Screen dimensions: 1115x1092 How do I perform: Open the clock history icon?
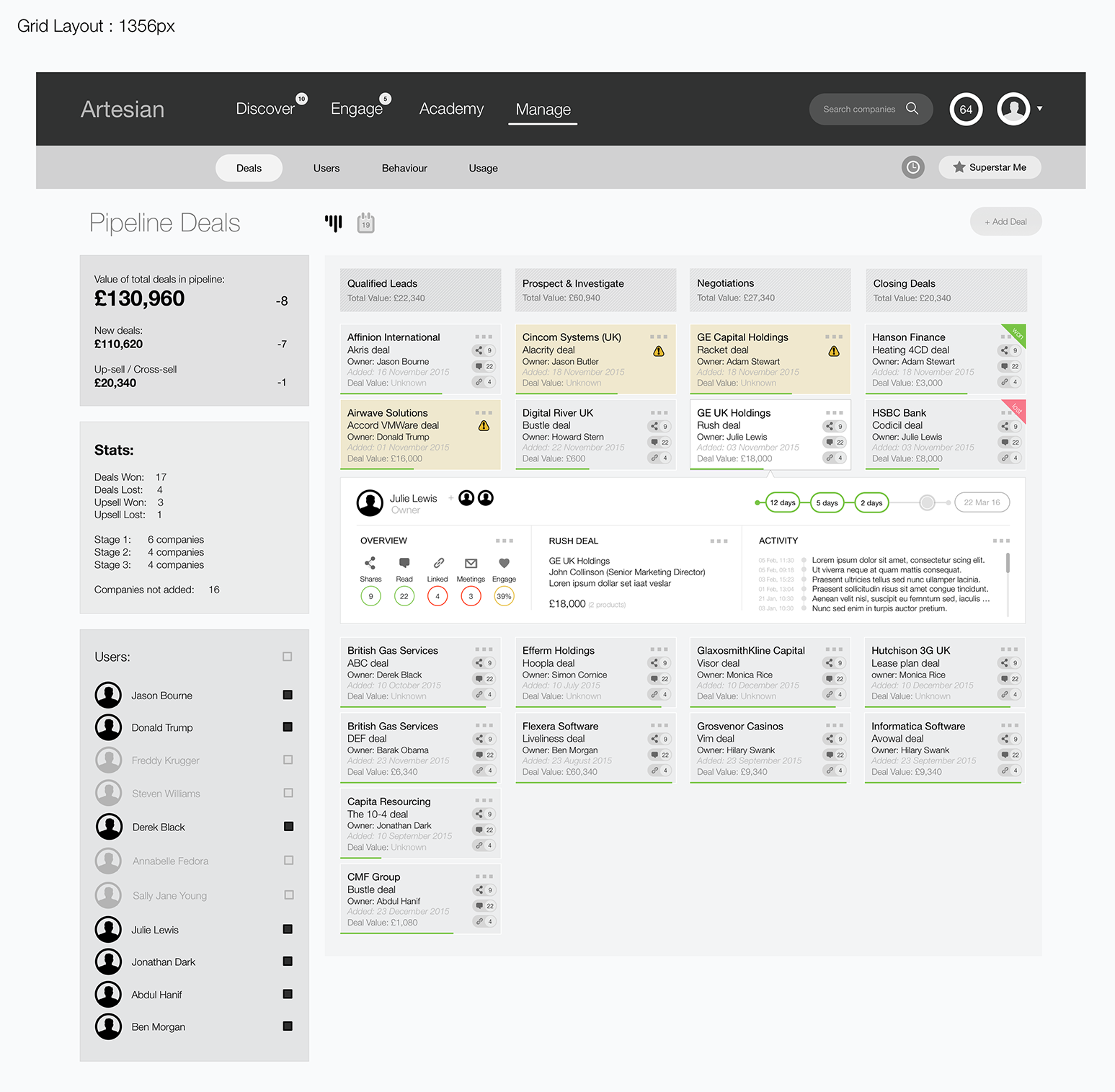tap(912, 167)
